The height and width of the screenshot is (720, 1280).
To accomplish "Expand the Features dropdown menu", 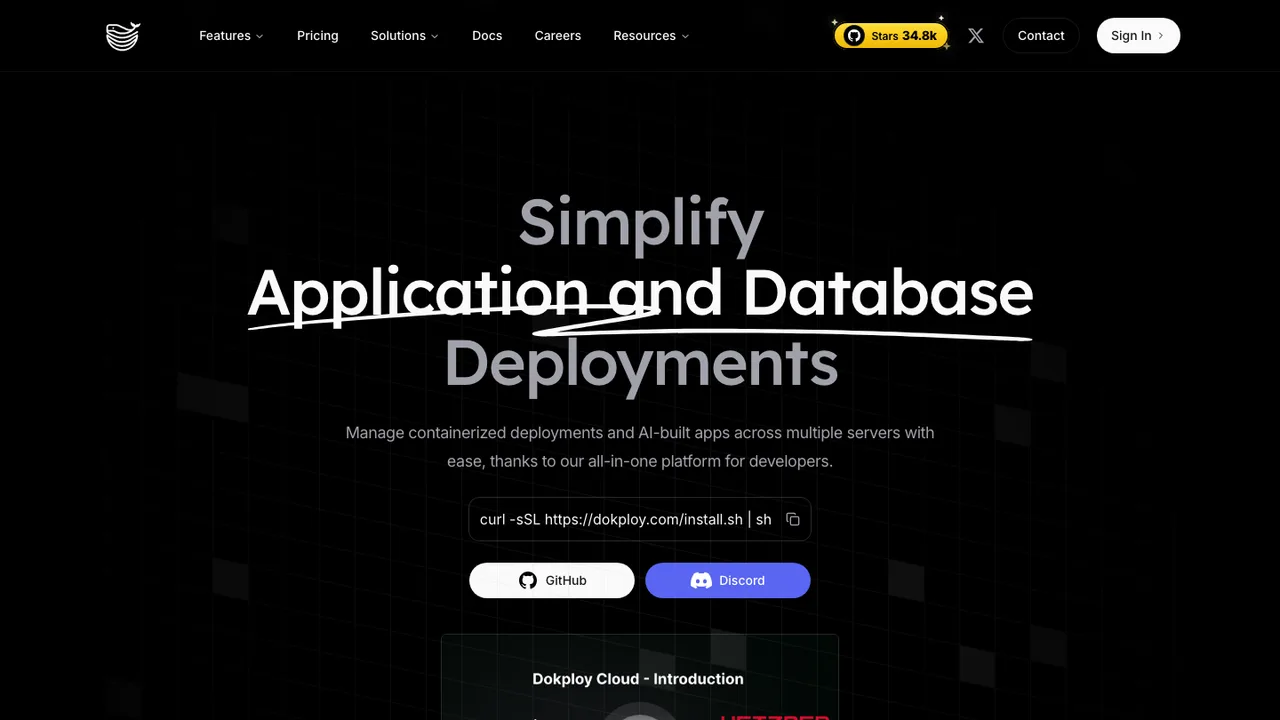I will 231,36.
